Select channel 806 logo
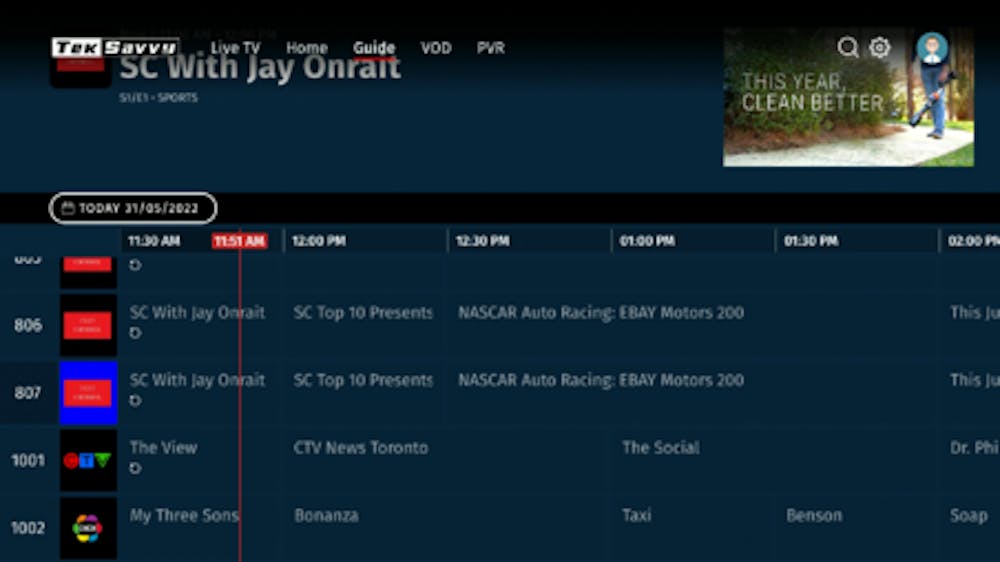 tap(88, 325)
